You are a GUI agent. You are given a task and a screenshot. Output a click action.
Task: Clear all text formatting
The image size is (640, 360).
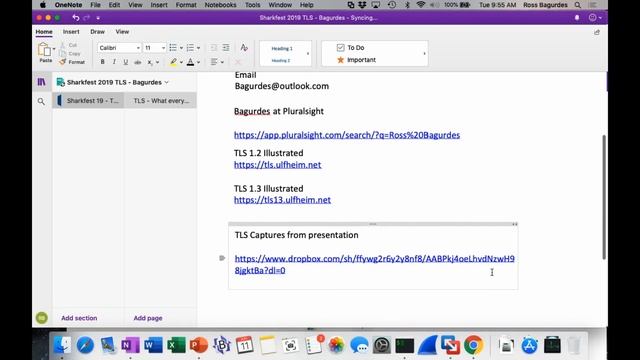coord(244,47)
